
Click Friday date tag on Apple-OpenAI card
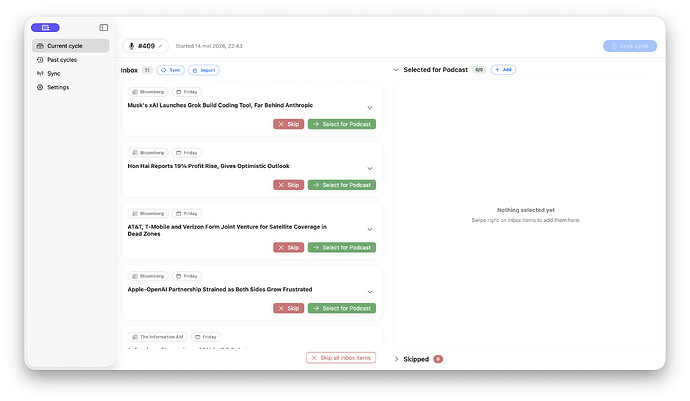187,276
